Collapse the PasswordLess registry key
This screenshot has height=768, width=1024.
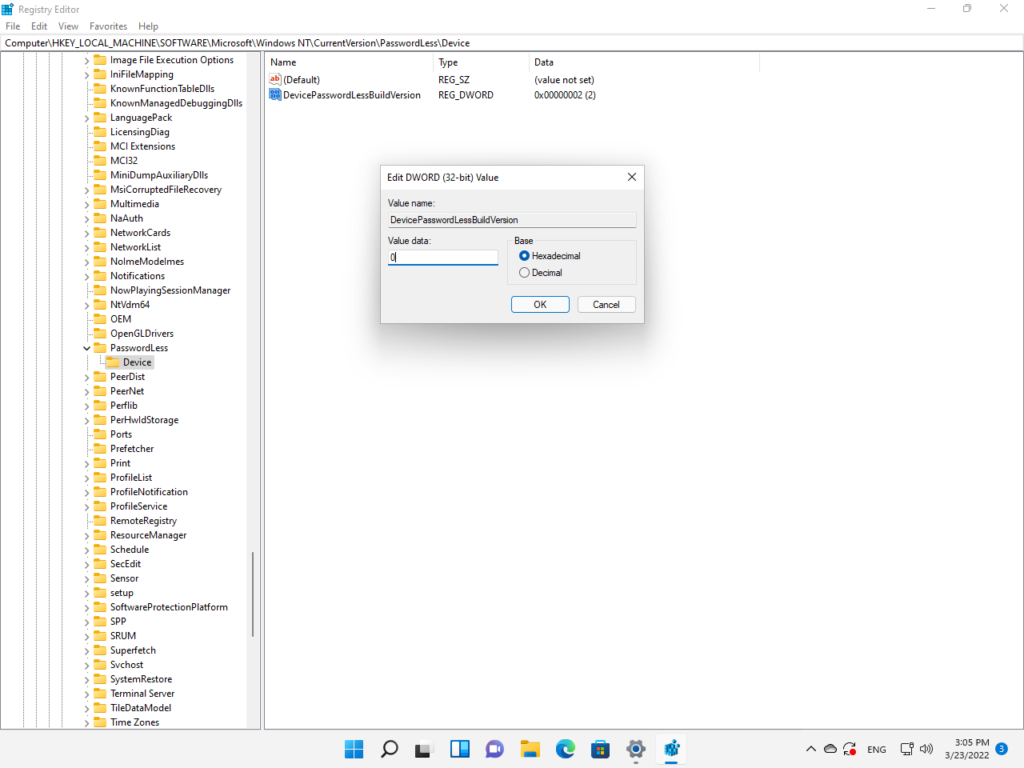86,347
